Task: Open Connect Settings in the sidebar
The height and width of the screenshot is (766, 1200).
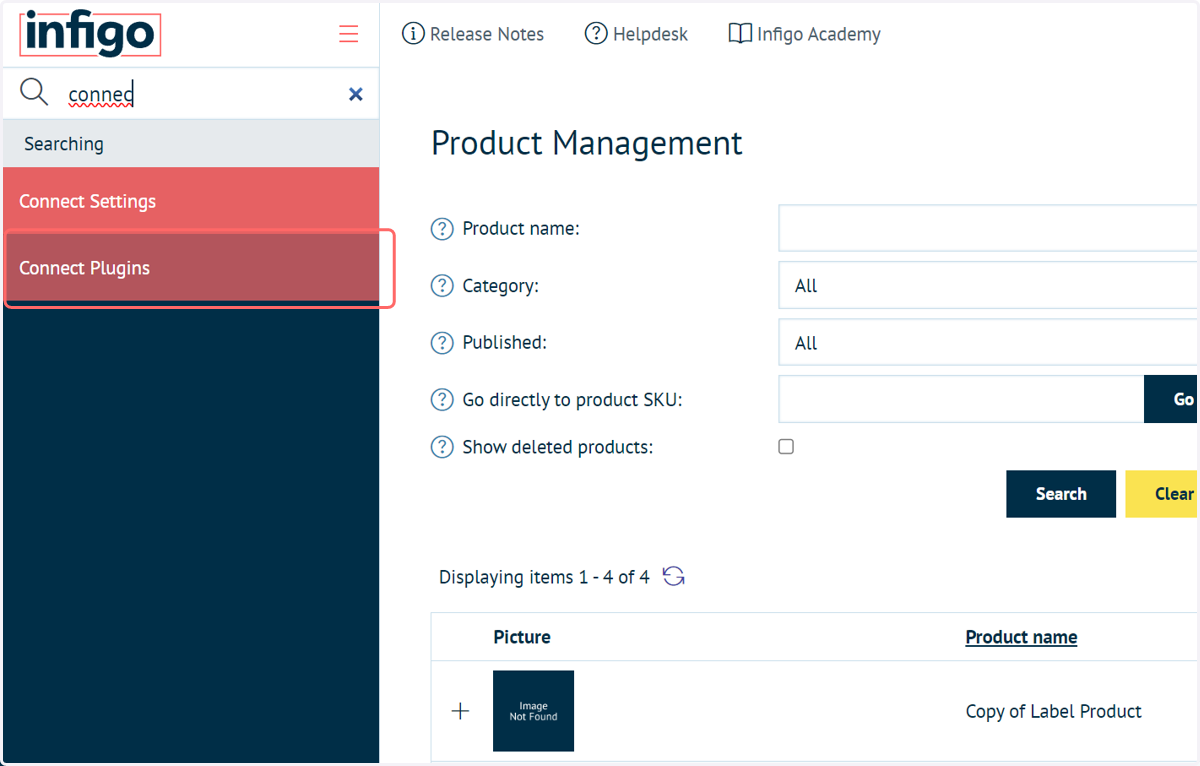Action: point(191,201)
